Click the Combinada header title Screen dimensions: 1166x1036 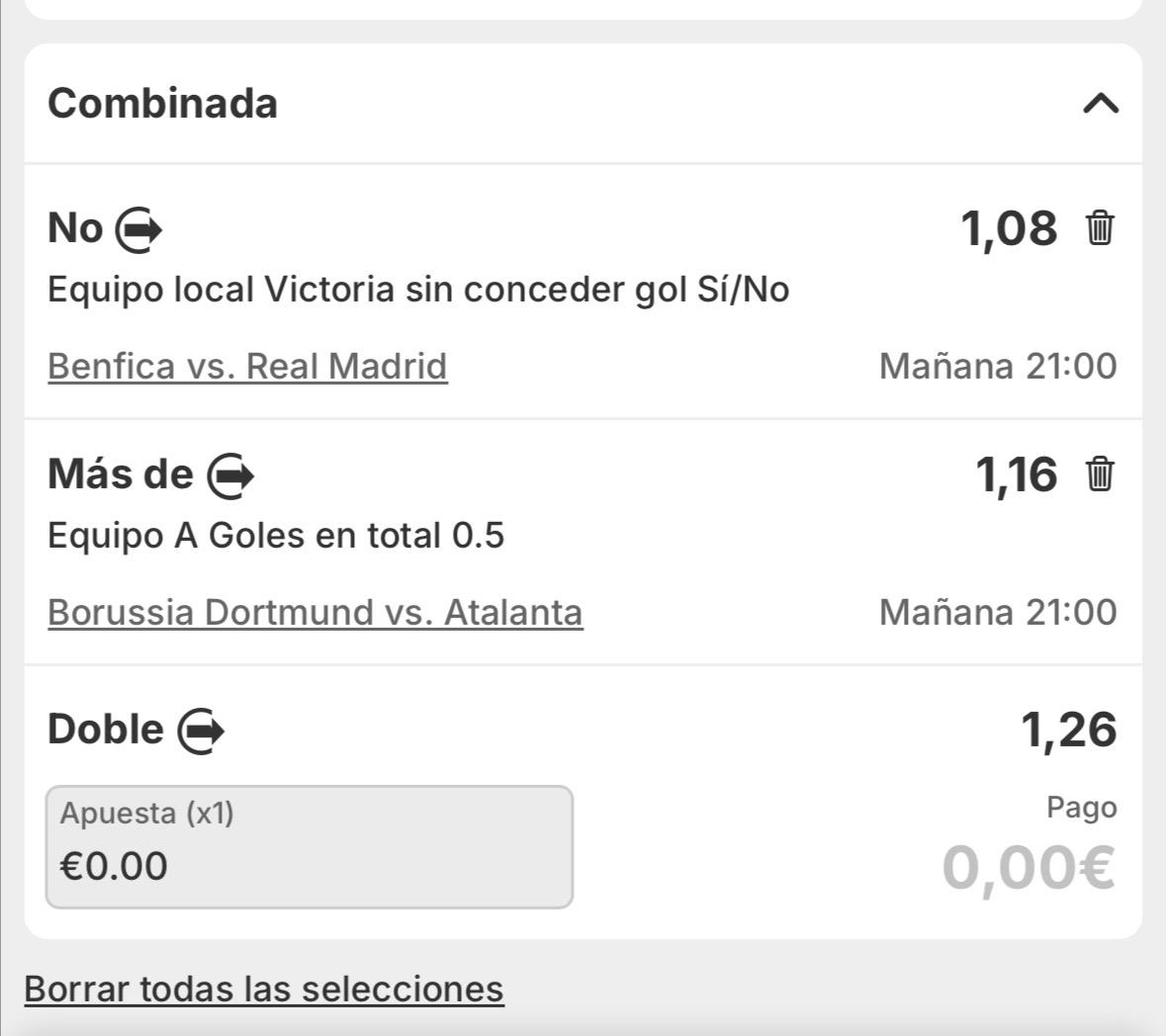click(162, 103)
